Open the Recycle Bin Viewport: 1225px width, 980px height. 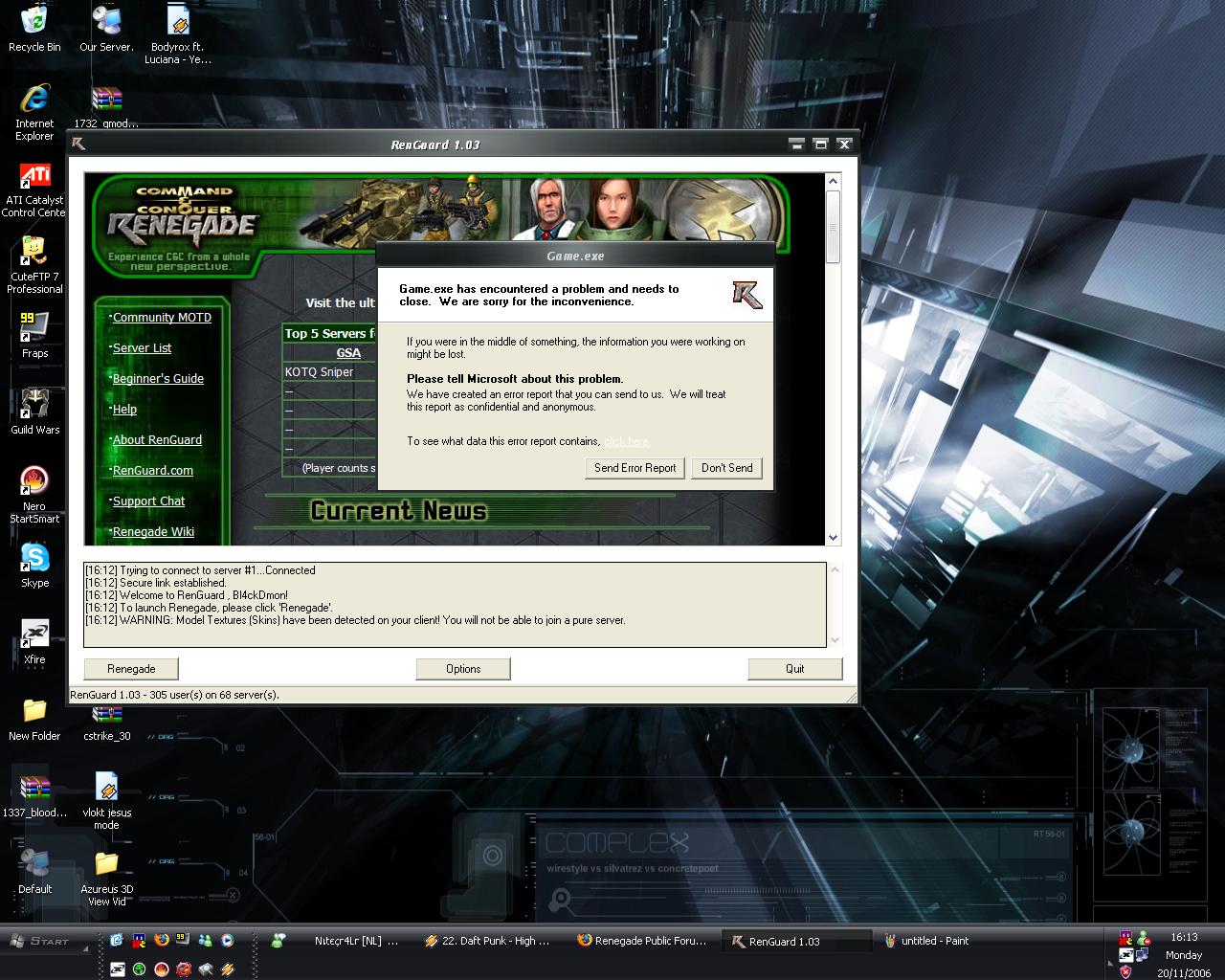(34, 21)
